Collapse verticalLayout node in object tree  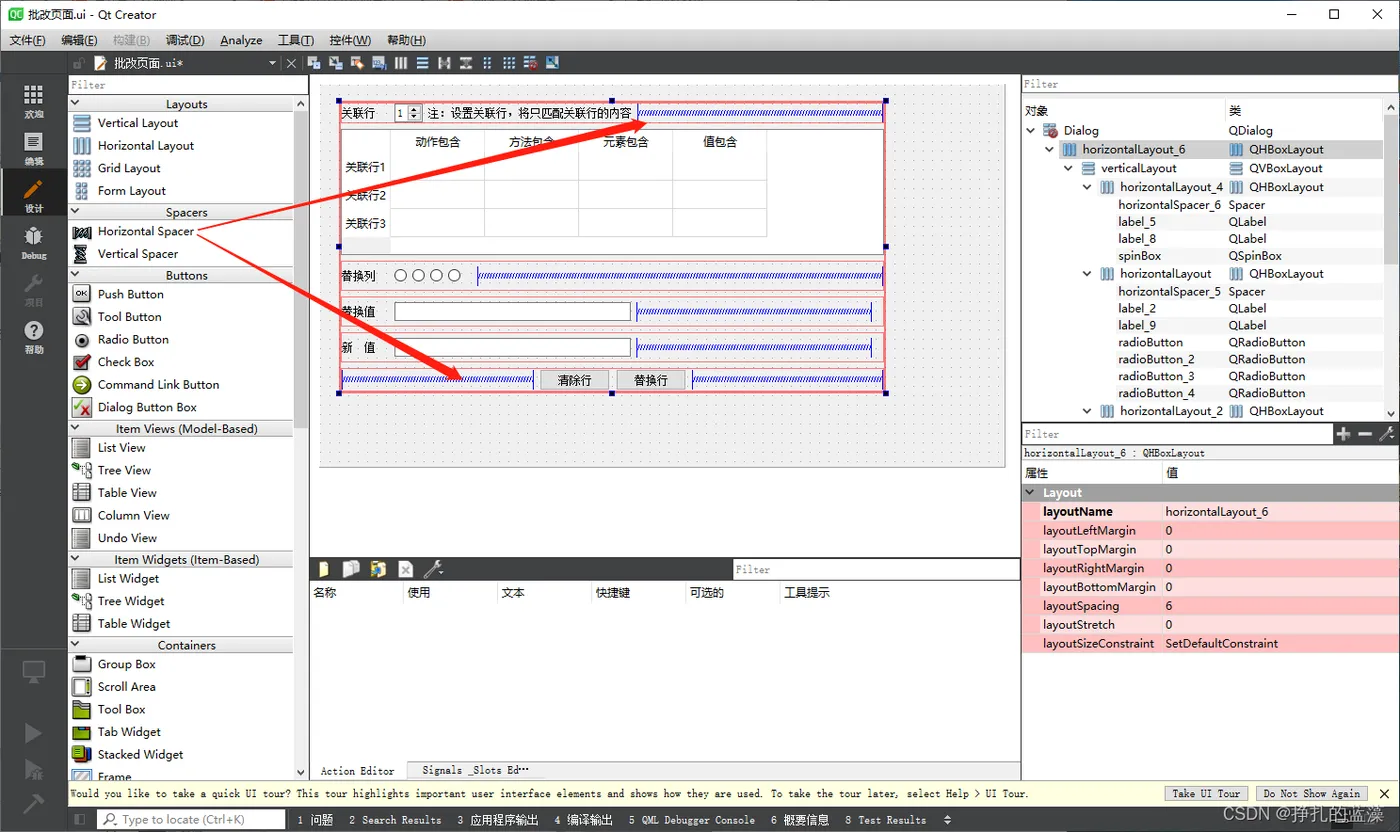point(1069,168)
